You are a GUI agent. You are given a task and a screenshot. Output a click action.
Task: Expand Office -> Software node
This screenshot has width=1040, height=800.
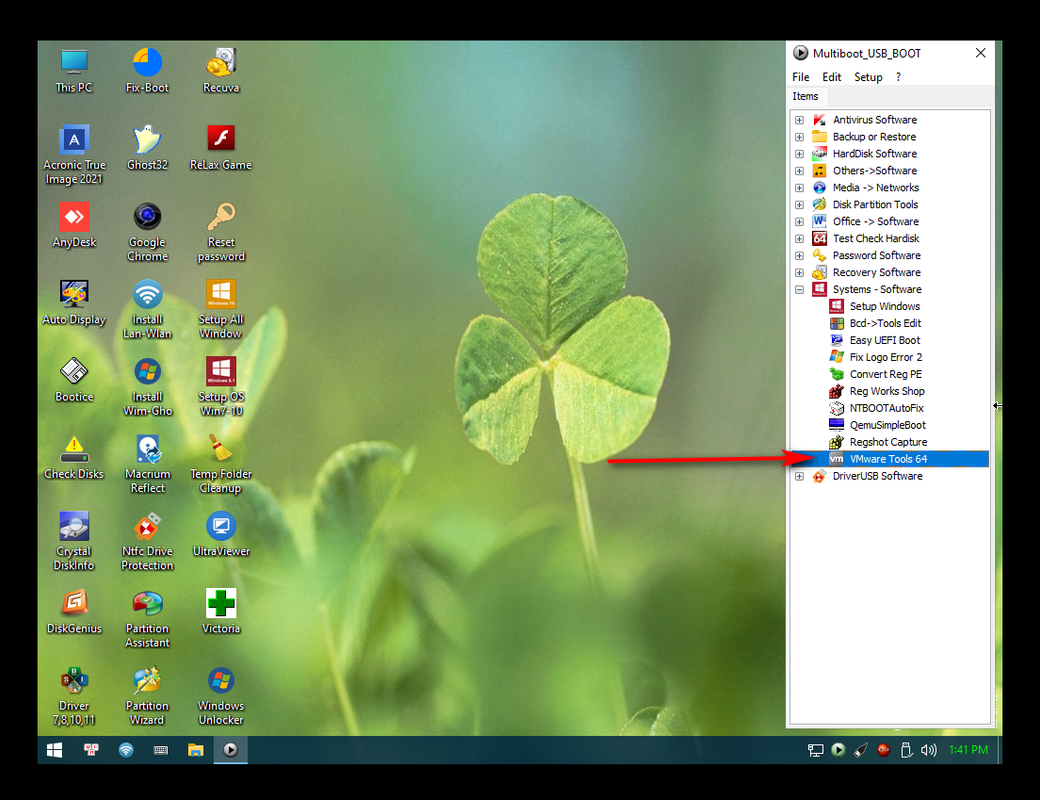point(799,222)
